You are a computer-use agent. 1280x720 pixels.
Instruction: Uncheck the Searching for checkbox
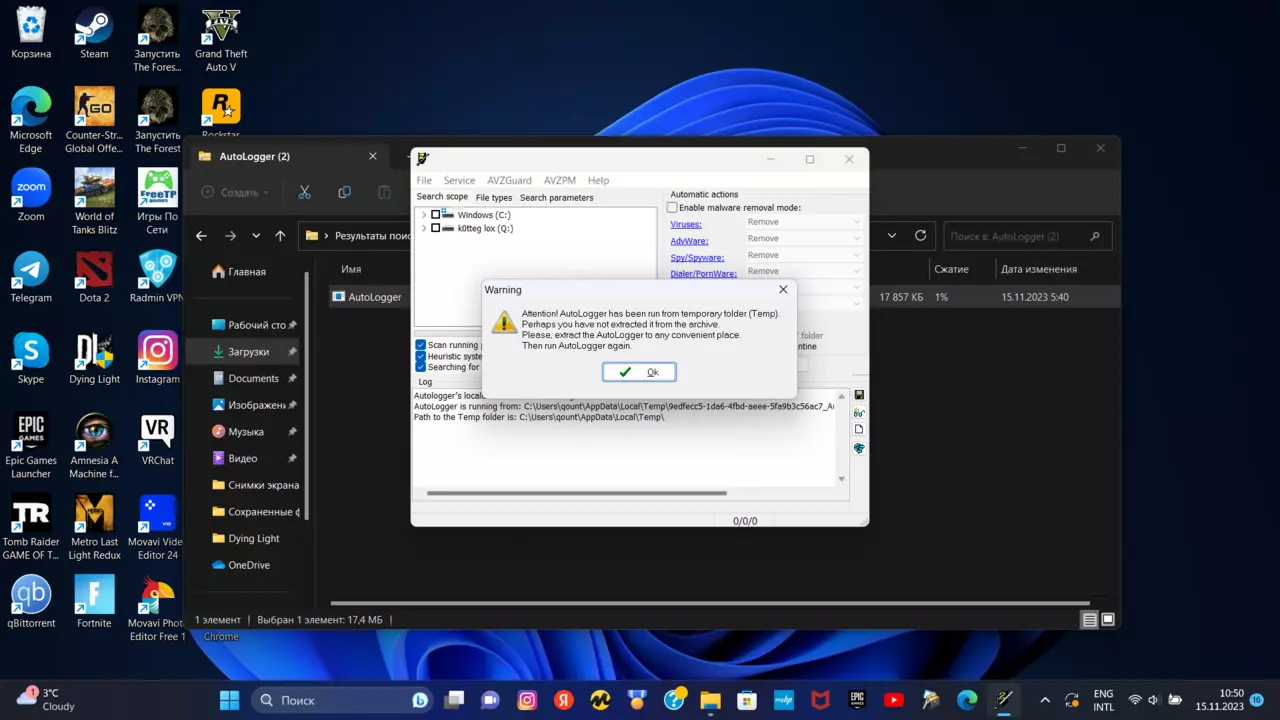(420, 367)
